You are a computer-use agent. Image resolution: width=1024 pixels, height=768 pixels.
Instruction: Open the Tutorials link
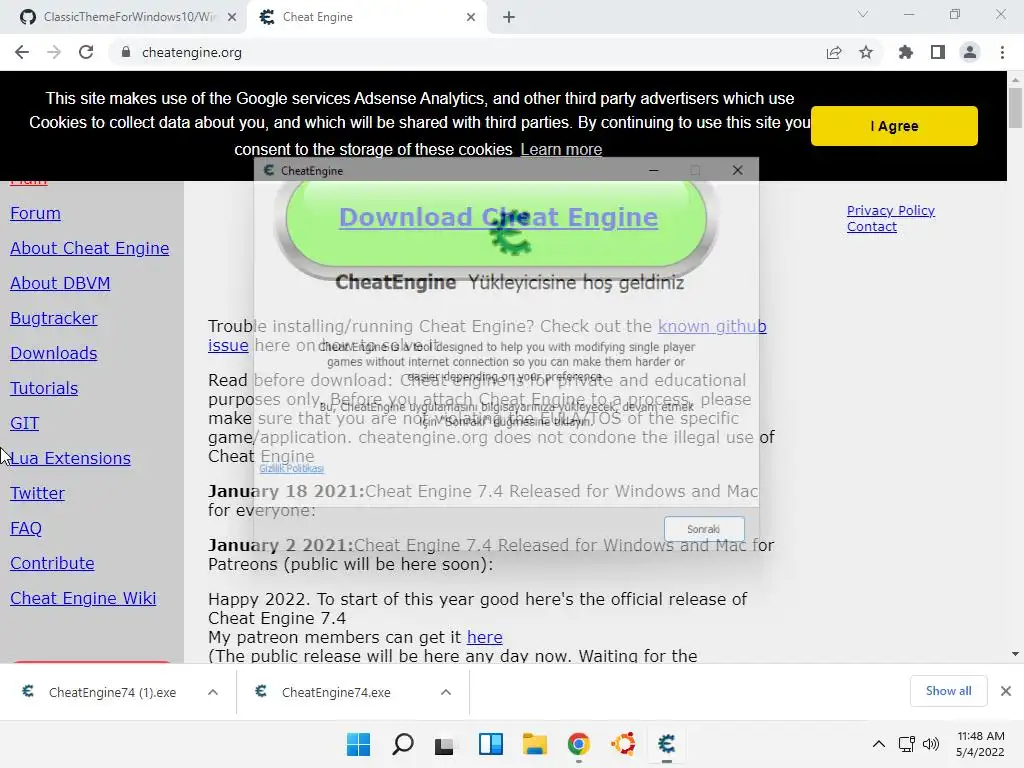click(x=44, y=389)
